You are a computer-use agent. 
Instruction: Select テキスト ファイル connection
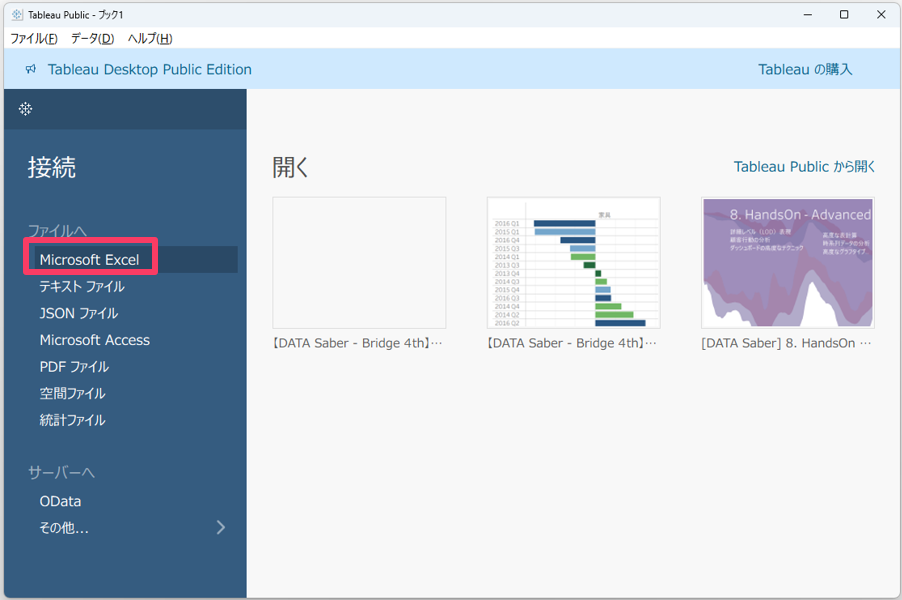pyautogui.click(x=82, y=287)
